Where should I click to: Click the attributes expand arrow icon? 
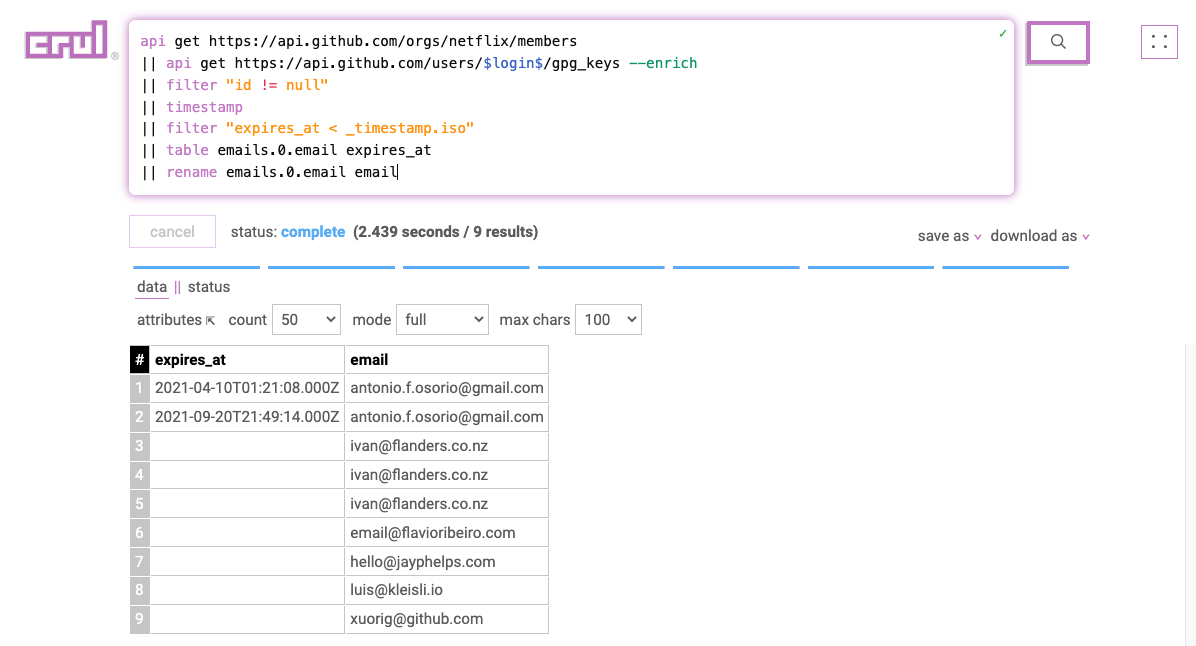[211, 320]
